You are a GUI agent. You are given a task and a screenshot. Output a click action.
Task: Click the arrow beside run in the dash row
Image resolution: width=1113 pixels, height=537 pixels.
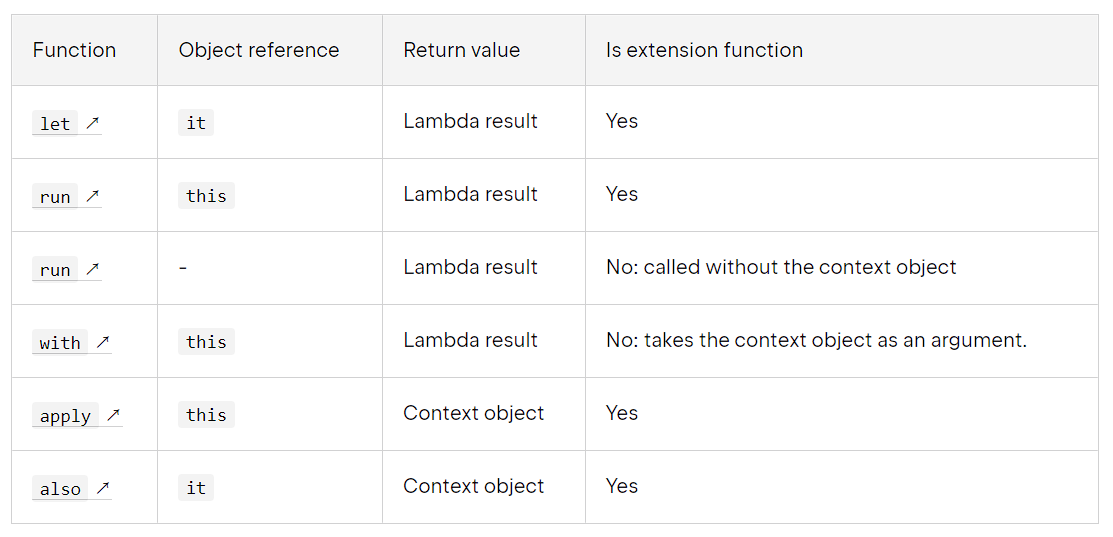coord(92,269)
